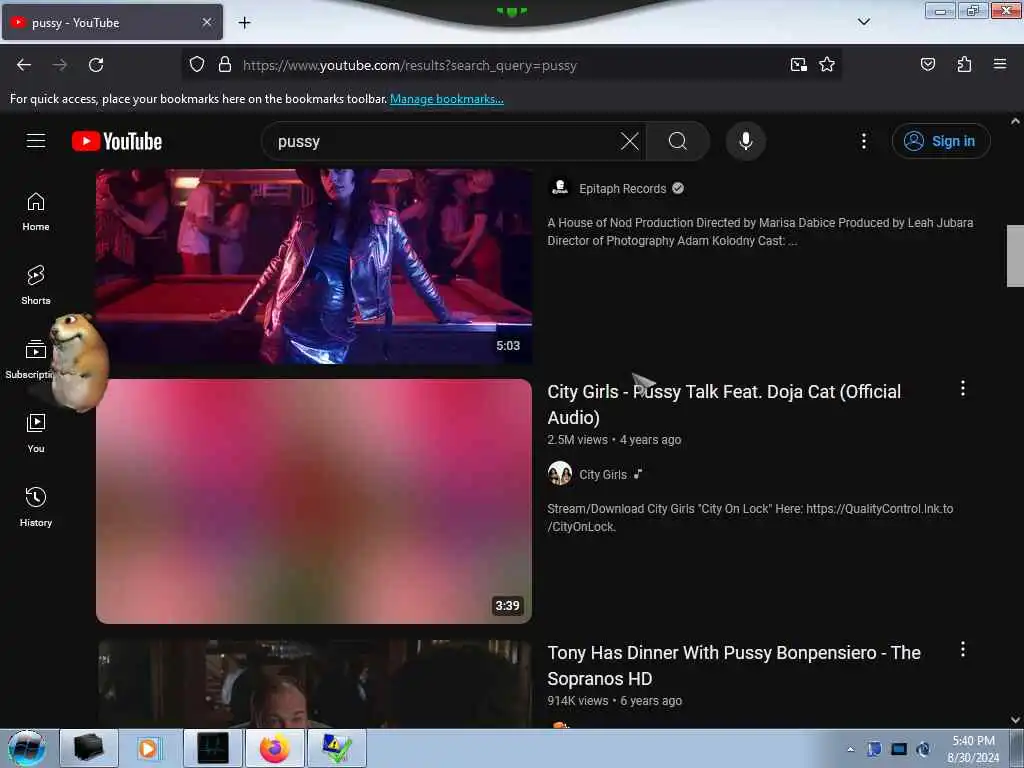The image size is (1024, 768).
Task: Open Epitaph Records channel
Action: point(622,189)
